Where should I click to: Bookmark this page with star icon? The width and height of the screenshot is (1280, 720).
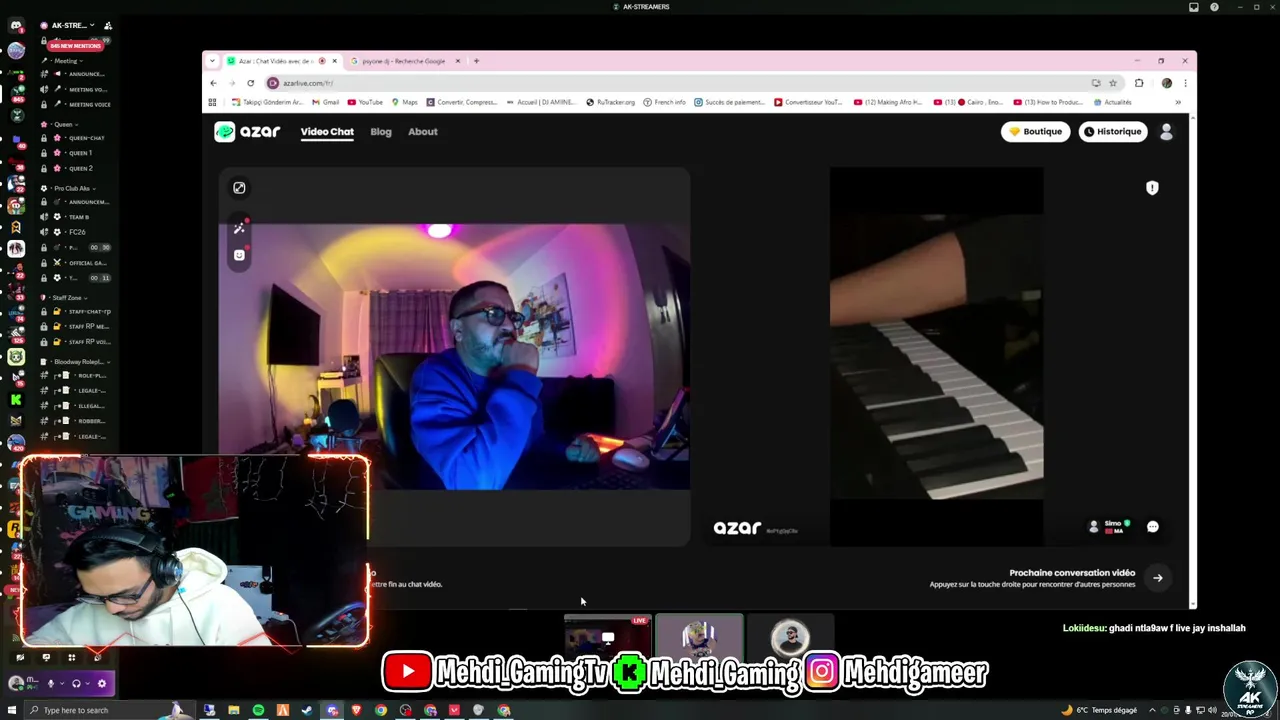(x=1113, y=83)
